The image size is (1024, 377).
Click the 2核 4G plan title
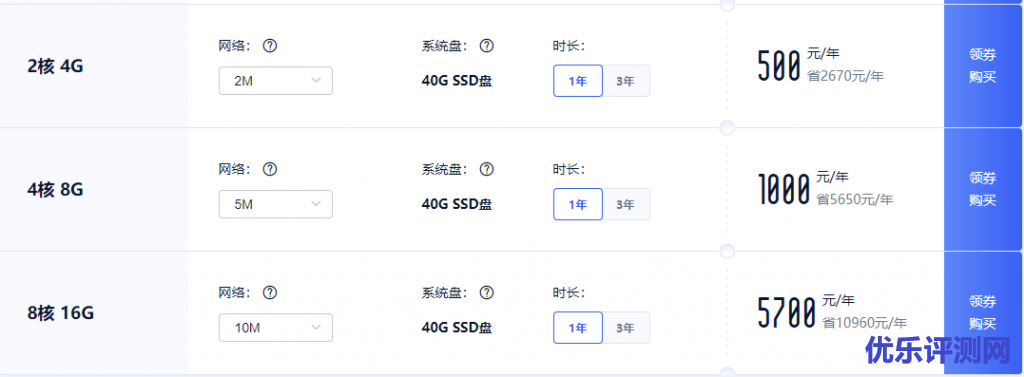coord(56,67)
